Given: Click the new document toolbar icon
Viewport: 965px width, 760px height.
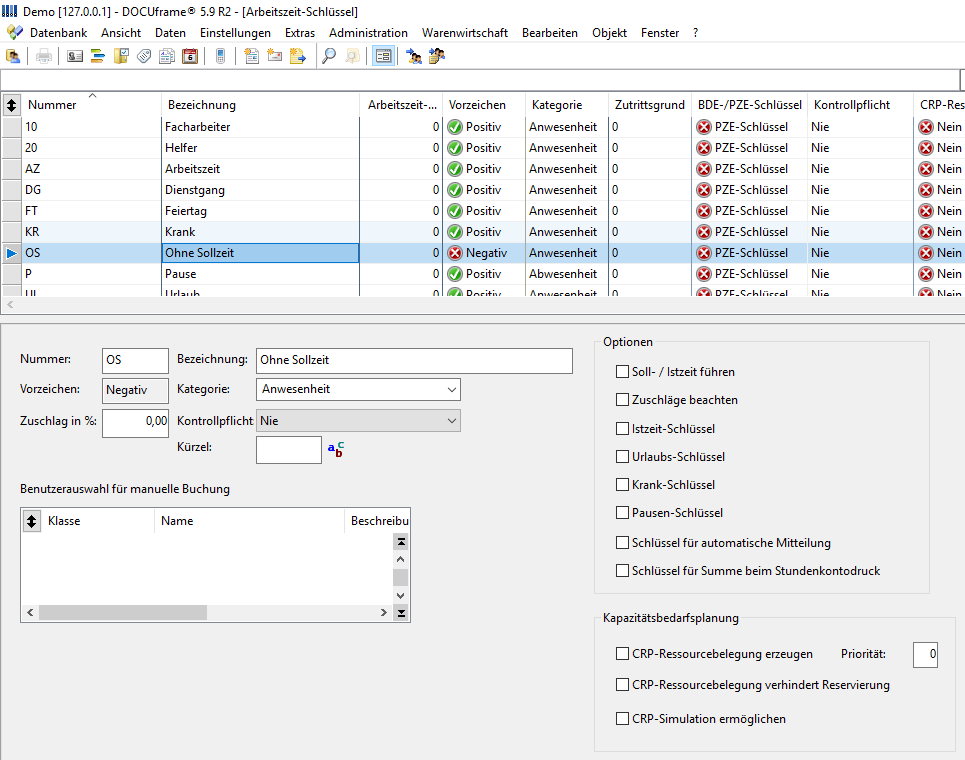Looking at the screenshot, I should click(252, 57).
